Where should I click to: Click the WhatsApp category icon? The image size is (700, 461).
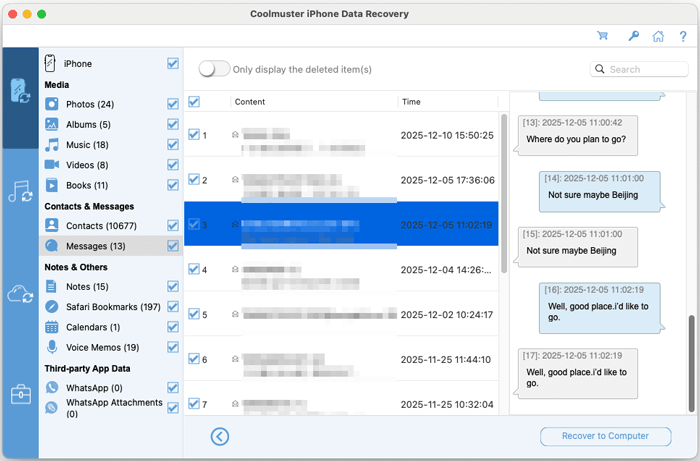pyautogui.click(x=52, y=387)
